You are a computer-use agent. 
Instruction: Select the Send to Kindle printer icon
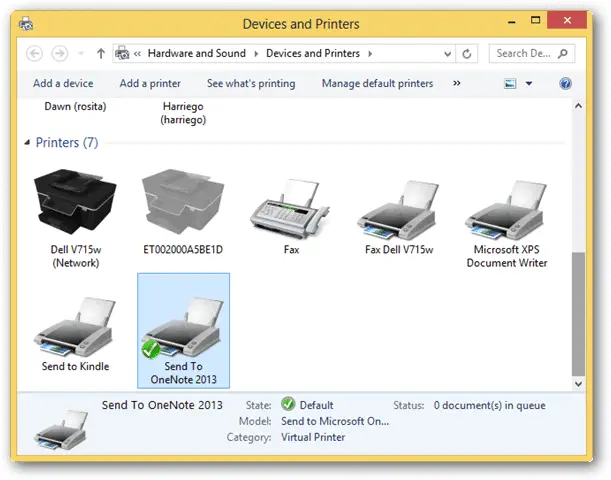coord(75,327)
